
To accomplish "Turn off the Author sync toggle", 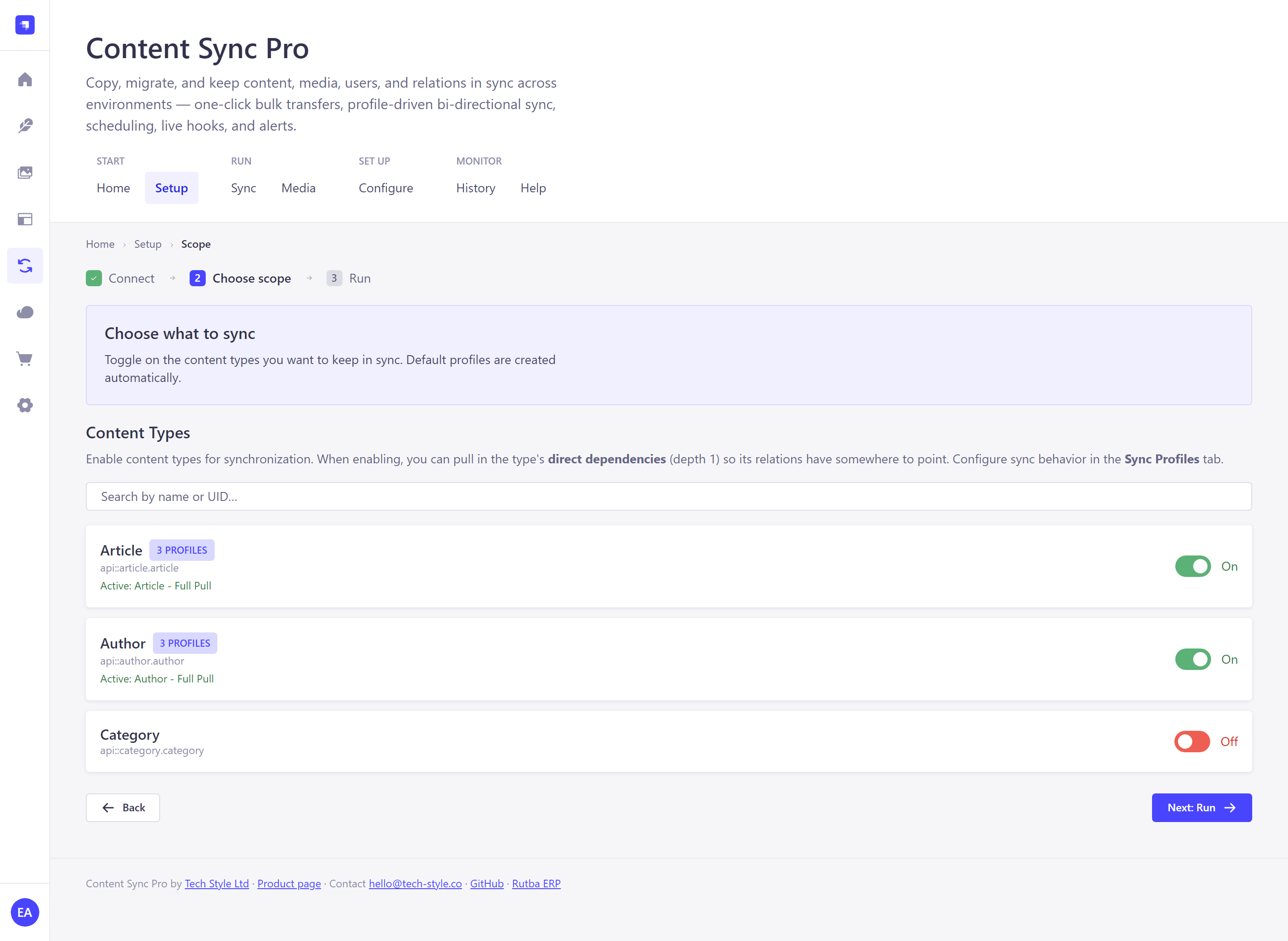I will (1193, 659).
